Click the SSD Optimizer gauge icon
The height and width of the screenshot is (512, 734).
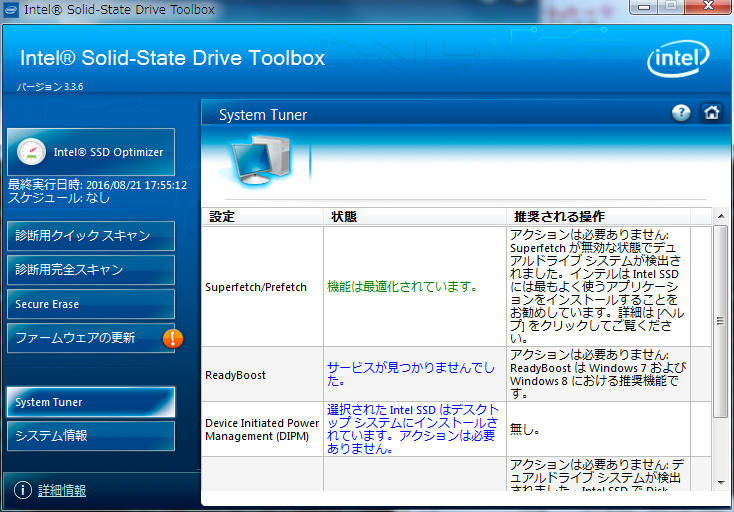click(31, 152)
